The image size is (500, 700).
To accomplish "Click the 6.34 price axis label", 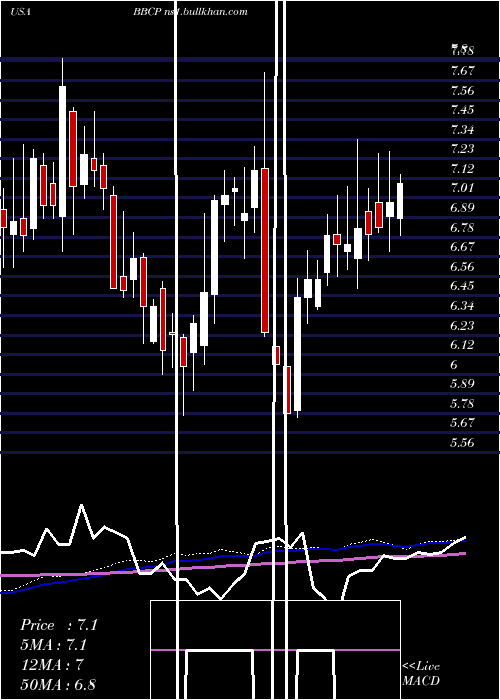I will click(x=462, y=306).
